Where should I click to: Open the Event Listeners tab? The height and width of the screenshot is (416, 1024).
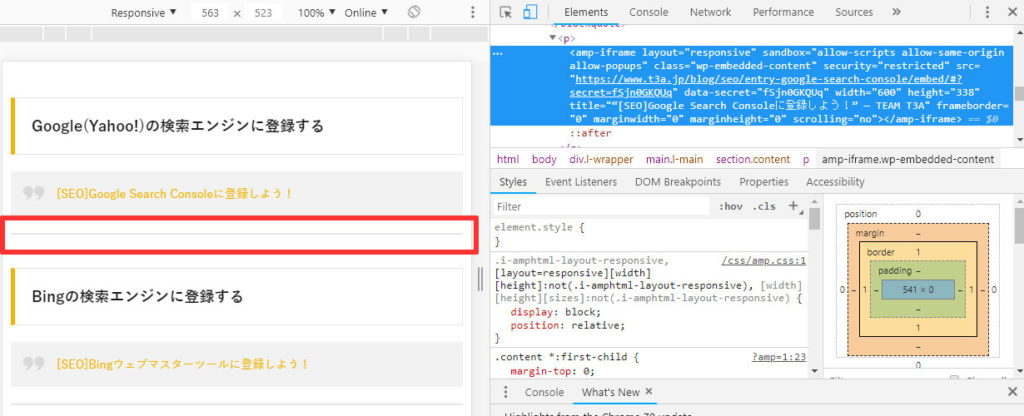[580, 182]
